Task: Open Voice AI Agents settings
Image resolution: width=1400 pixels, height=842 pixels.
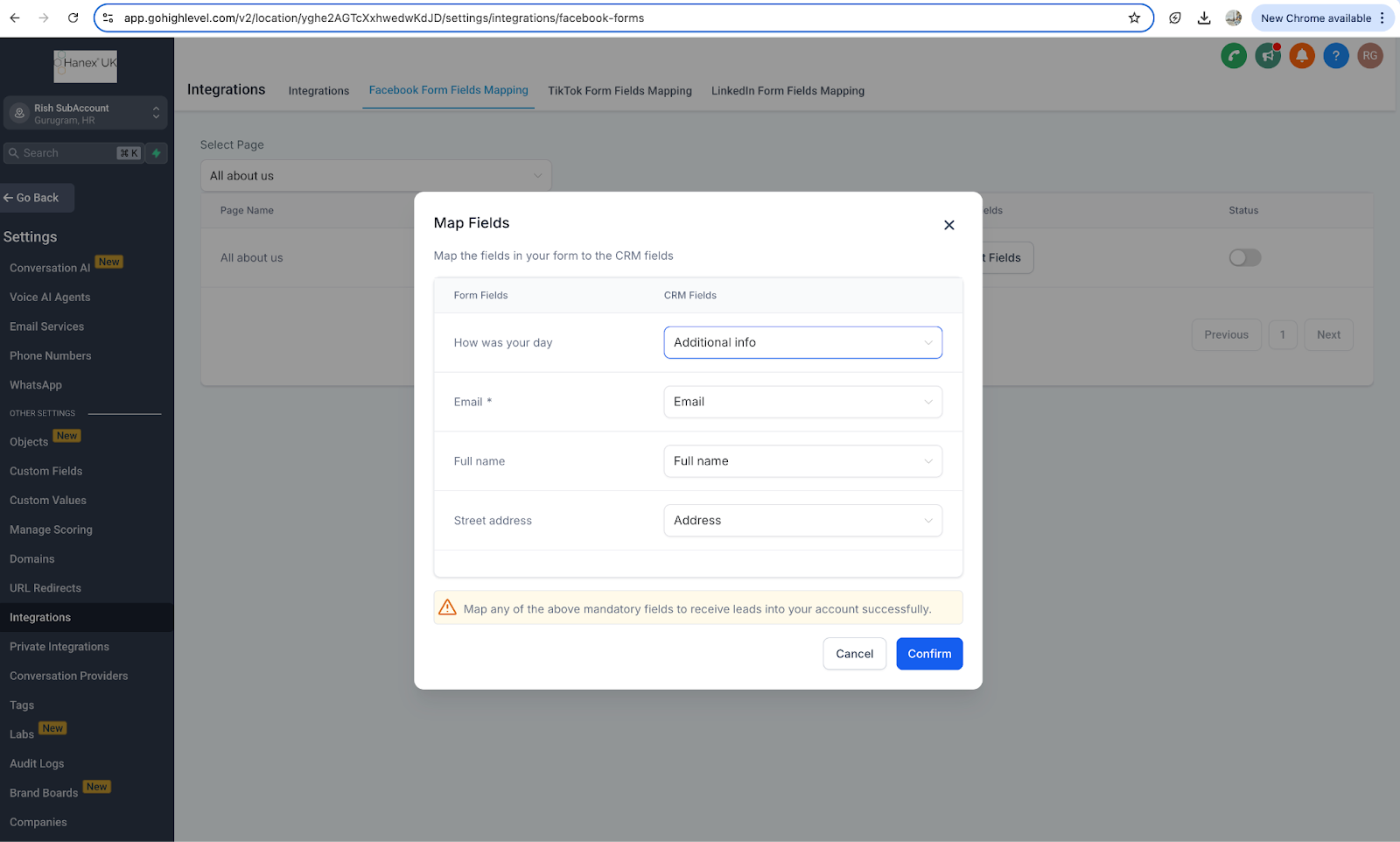Action: [50, 298]
